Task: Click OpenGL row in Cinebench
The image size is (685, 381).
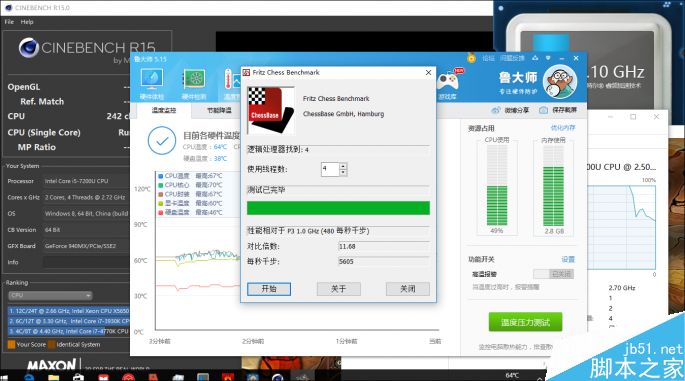Action: click(x=68, y=87)
